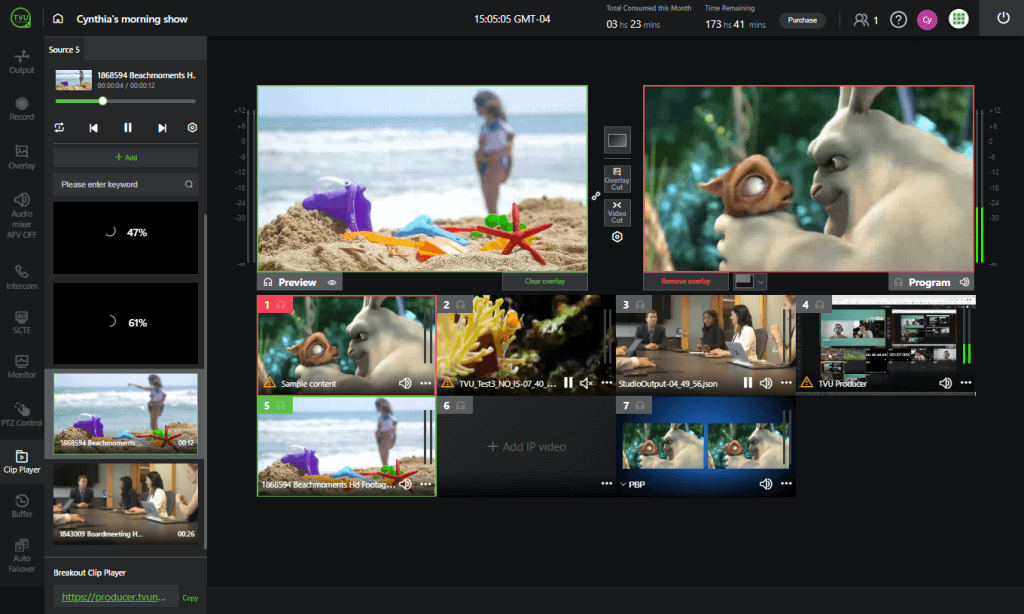Toggle the link icon between Preview and Program
This screenshot has height=614, width=1024.
coord(596,196)
